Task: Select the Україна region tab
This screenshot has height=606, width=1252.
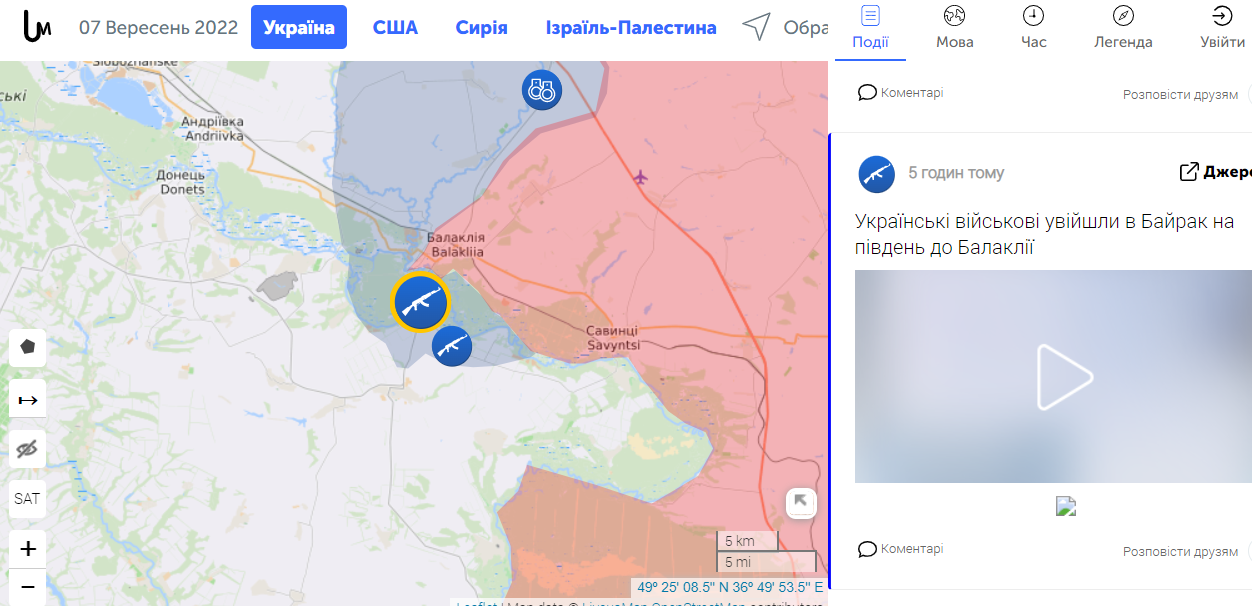Action: [x=299, y=27]
